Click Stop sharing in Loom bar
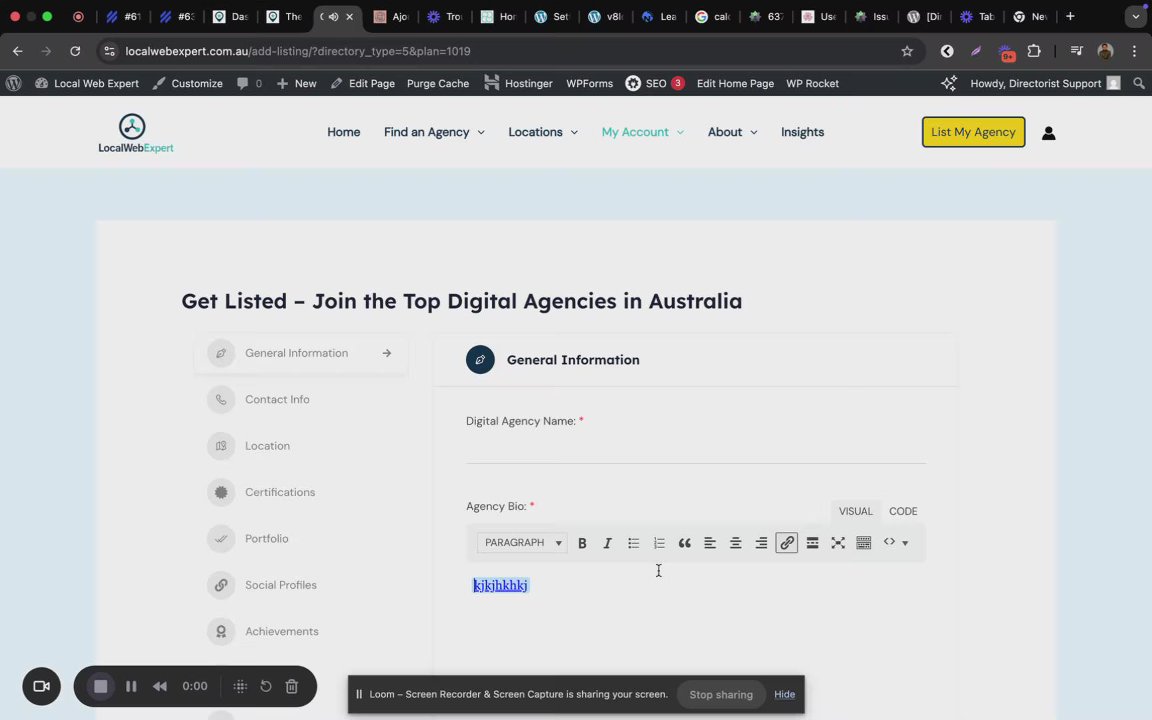Image resolution: width=1152 pixels, height=720 pixels. click(x=721, y=694)
